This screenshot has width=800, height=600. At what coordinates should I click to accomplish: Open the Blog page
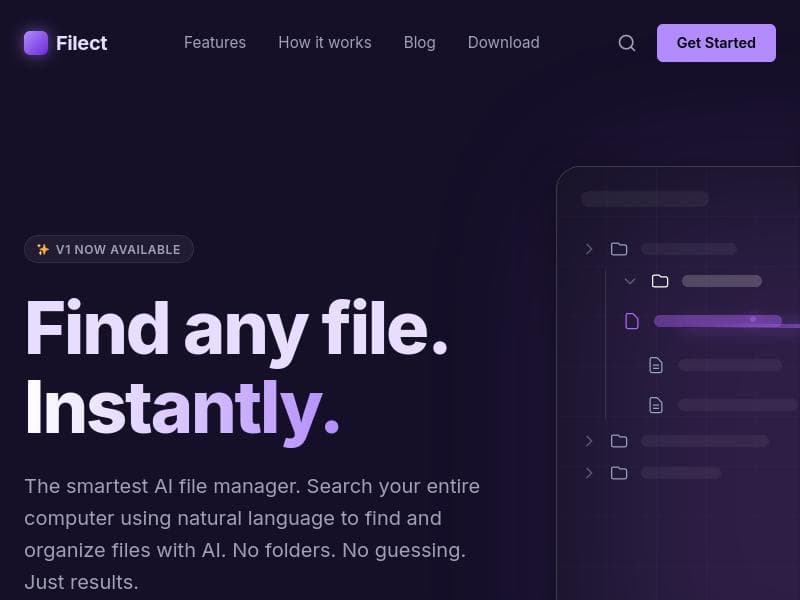[419, 42]
